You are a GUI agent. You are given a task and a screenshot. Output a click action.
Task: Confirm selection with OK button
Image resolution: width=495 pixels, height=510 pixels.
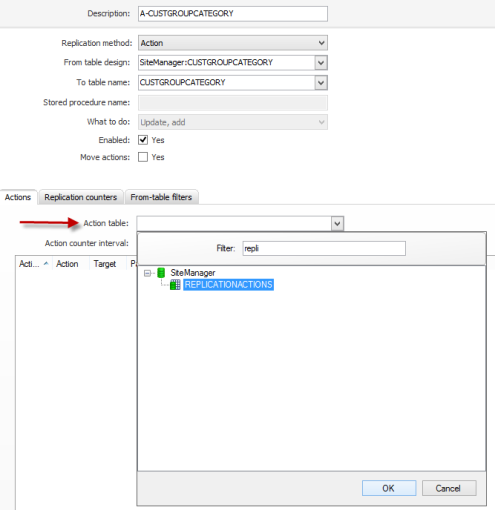coord(389,488)
